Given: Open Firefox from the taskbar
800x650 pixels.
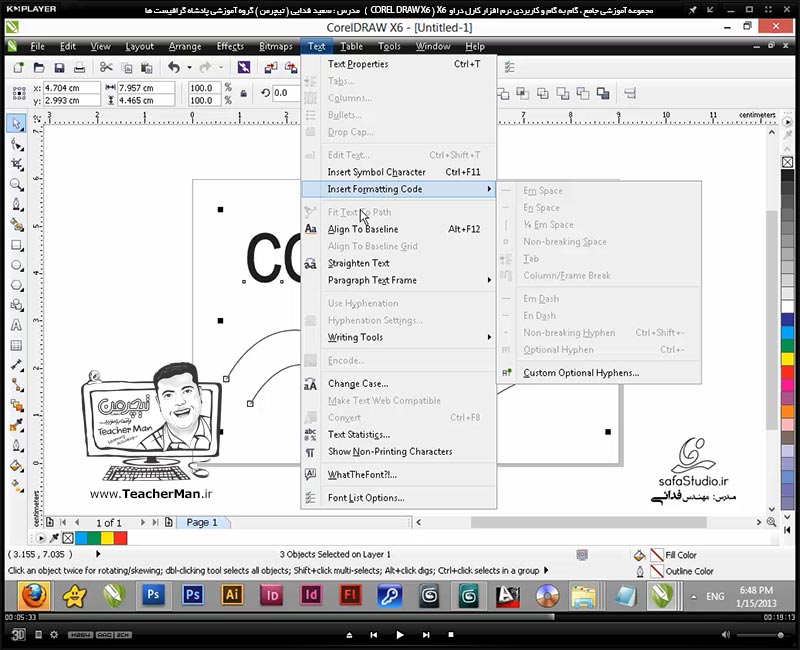Looking at the screenshot, I should pyautogui.click(x=34, y=595).
